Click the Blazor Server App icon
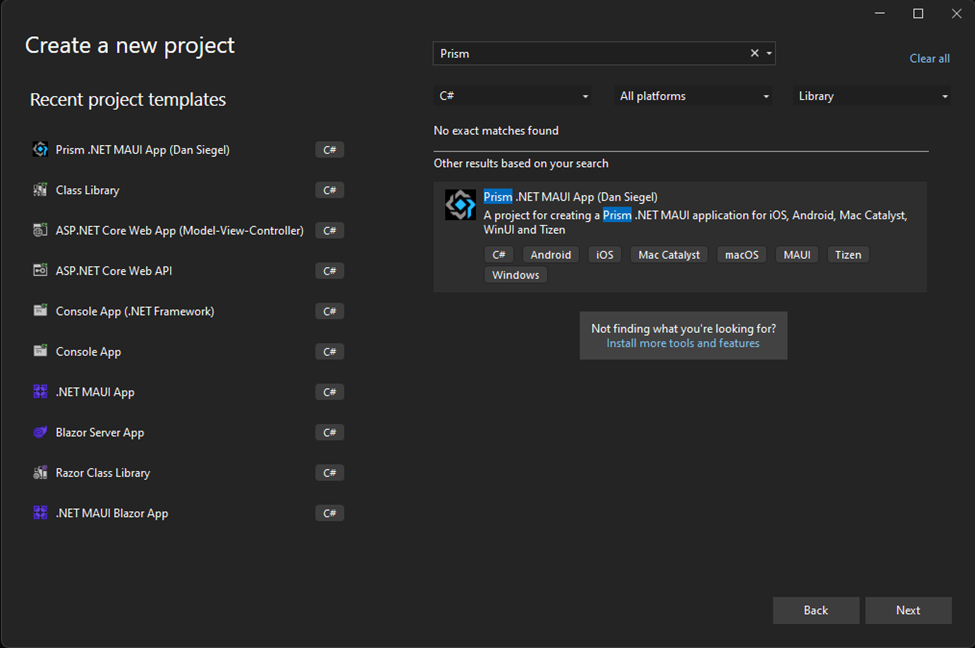This screenshot has width=975, height=648. click(x=40, y=432)
